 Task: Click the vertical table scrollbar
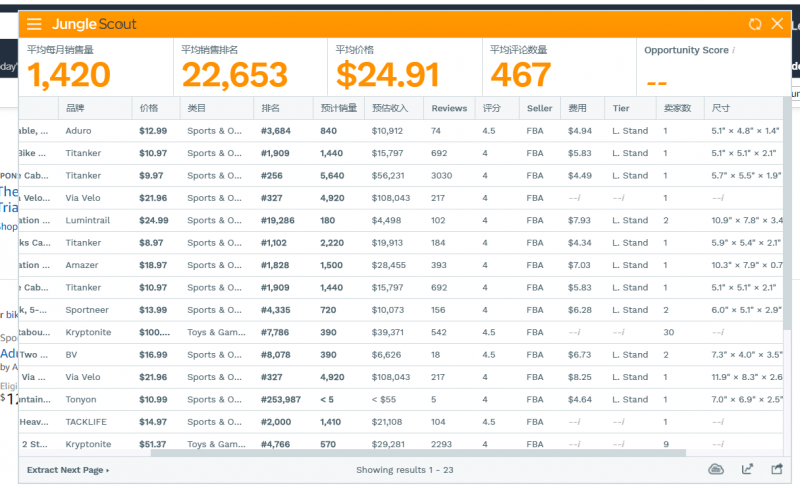pos(787,214)
